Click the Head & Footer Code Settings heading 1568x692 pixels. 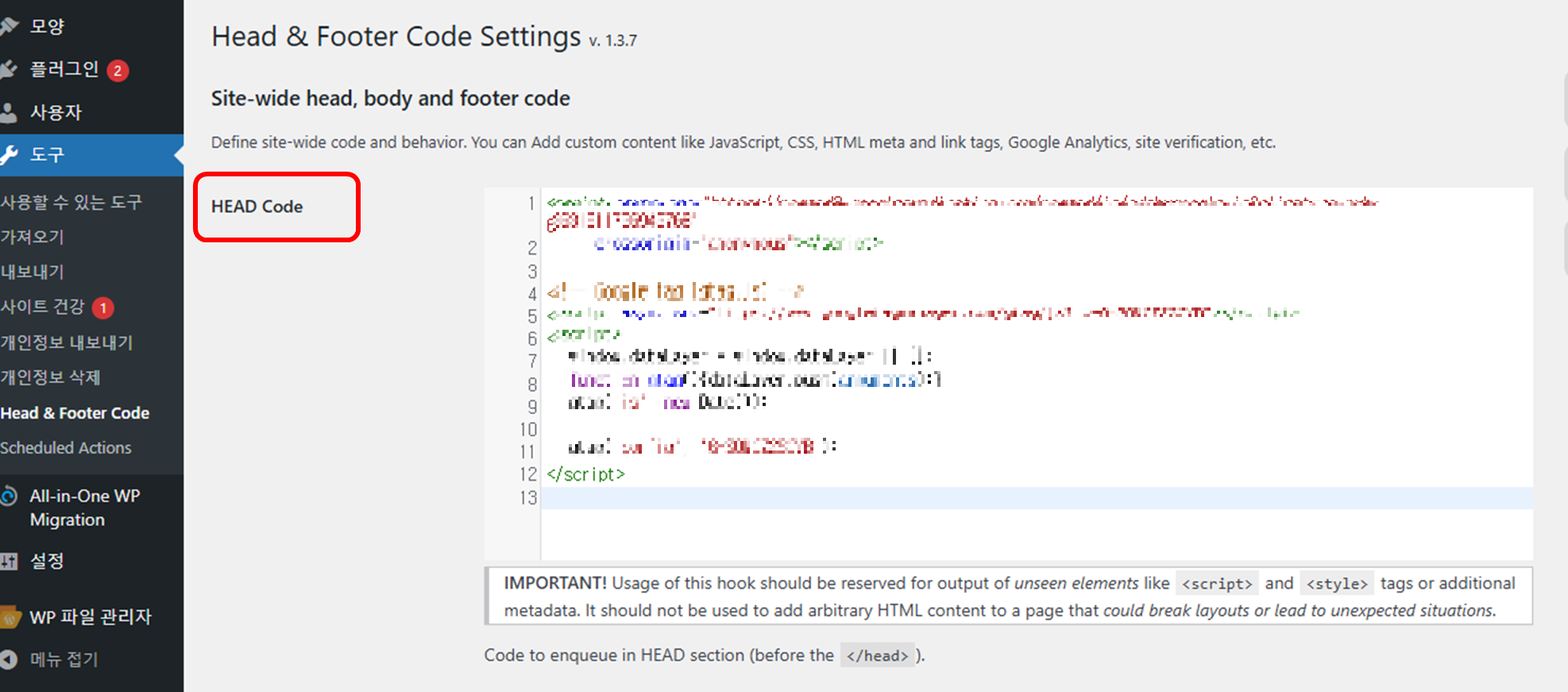[396, 37]
